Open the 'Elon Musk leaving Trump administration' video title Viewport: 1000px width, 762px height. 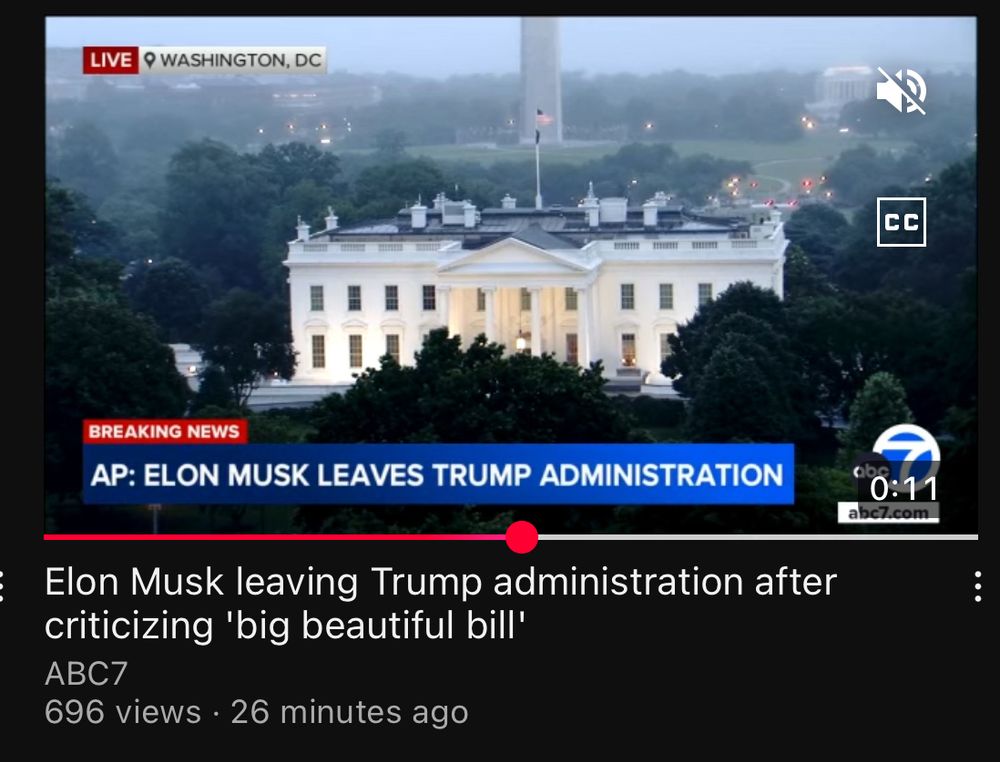440,603
